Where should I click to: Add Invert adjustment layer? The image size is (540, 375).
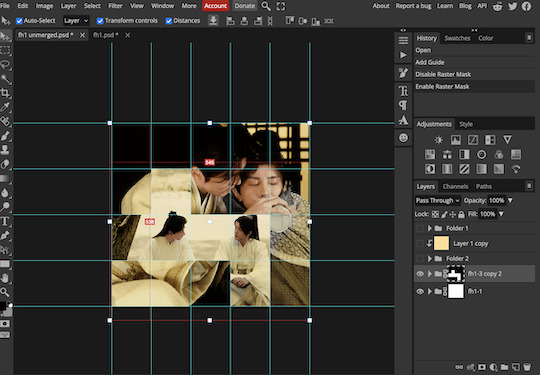[430, 169]
